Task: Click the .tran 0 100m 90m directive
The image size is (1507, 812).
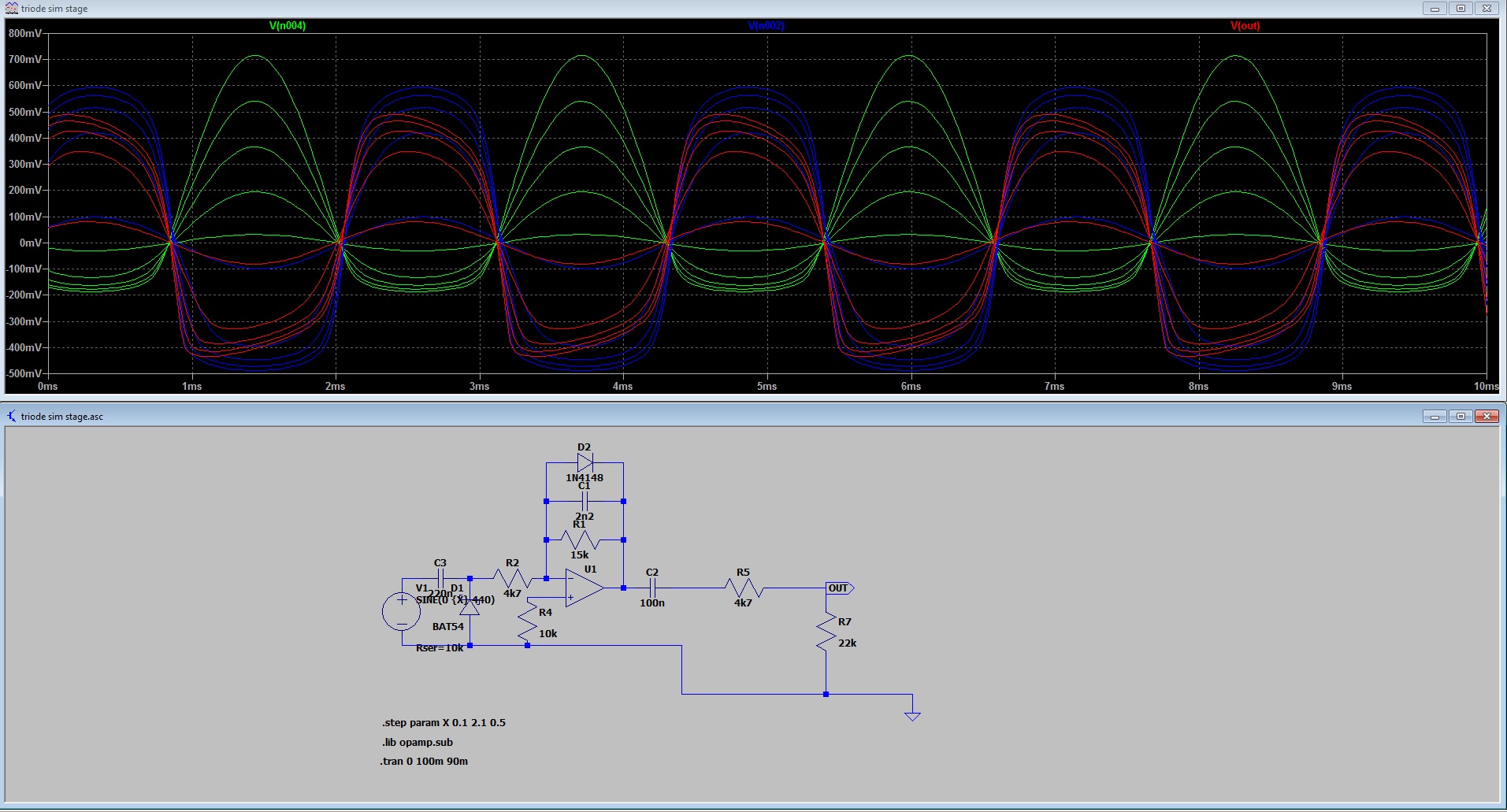Action: click(424, 761)
